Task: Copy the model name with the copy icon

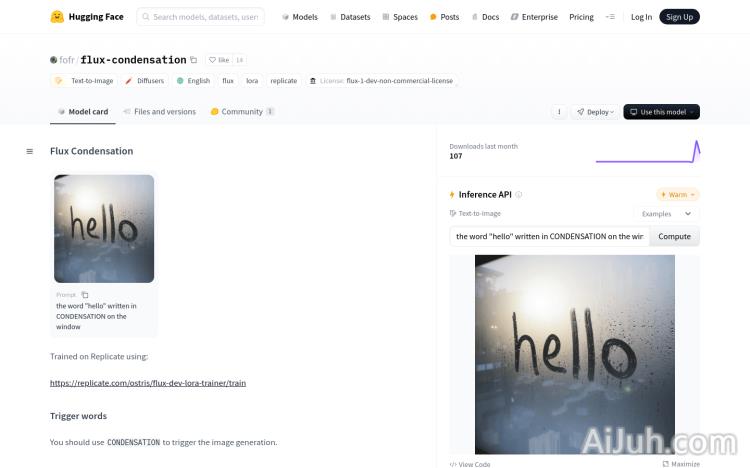Action: [194, 60]
